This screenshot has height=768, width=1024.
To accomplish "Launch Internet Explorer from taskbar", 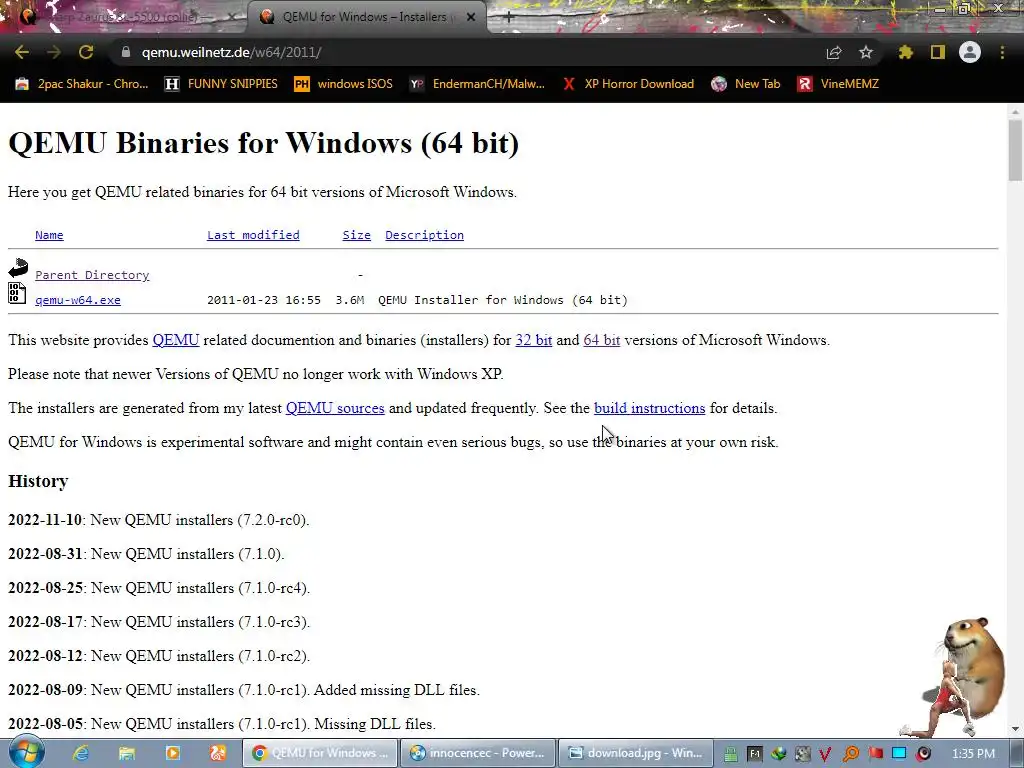I will point(80,753).
